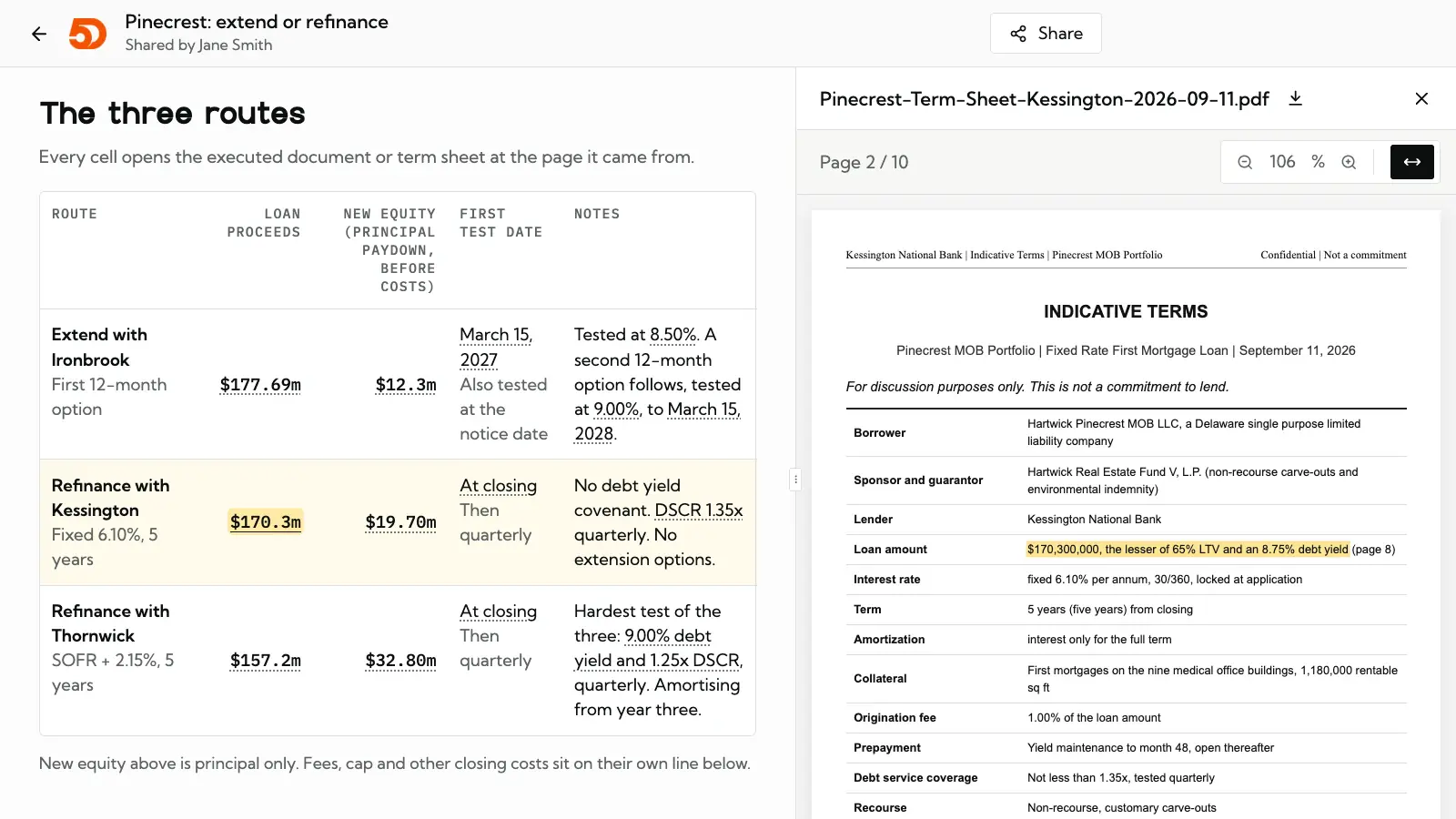Screen dimensions: 1456x819
Task: Click the INDICATIVE TERMS heading in PDF
Action: [x=1126, y=311]
